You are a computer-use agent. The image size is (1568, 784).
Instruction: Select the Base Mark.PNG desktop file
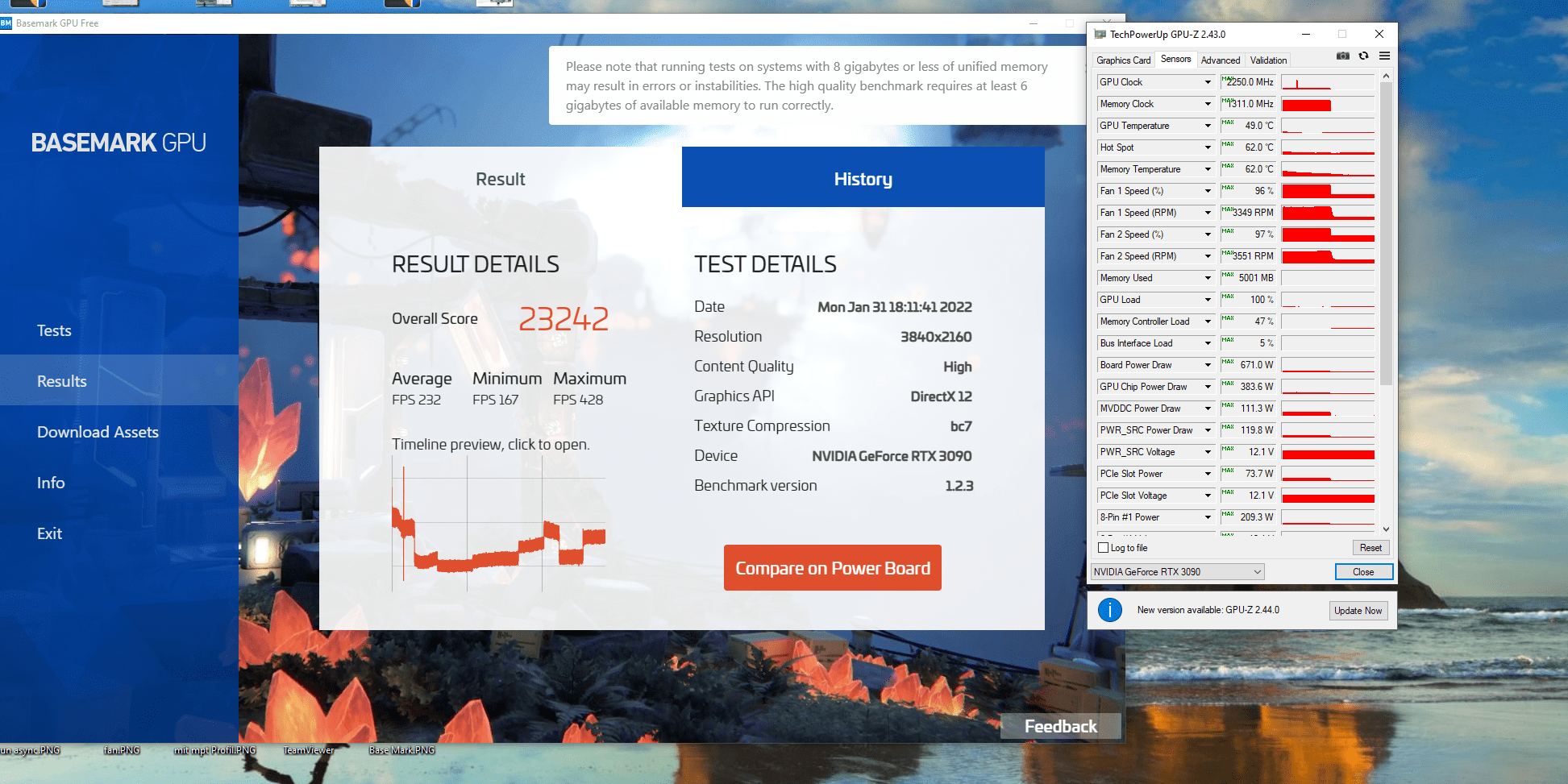coord(401,750)
